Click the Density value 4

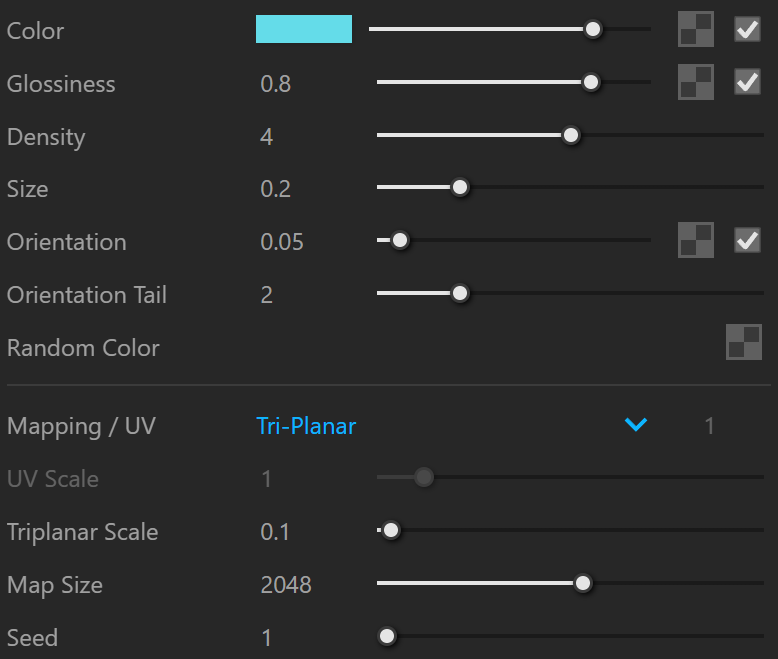(266, 137)
